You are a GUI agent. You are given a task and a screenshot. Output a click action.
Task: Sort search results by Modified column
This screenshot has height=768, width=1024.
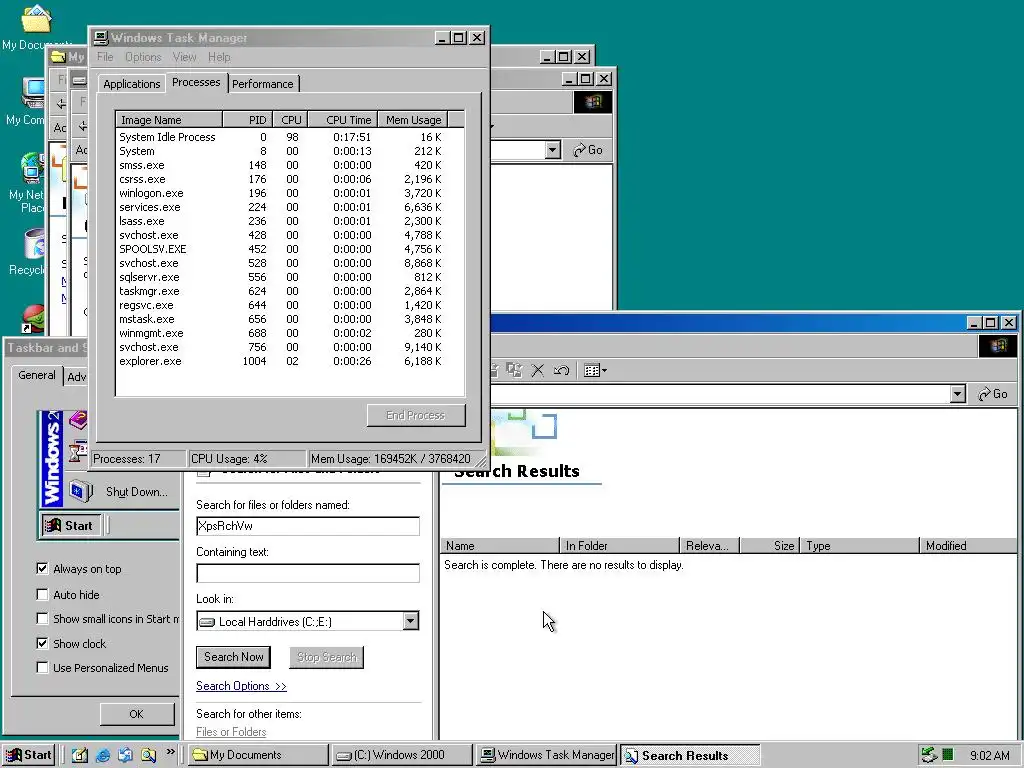967,545
